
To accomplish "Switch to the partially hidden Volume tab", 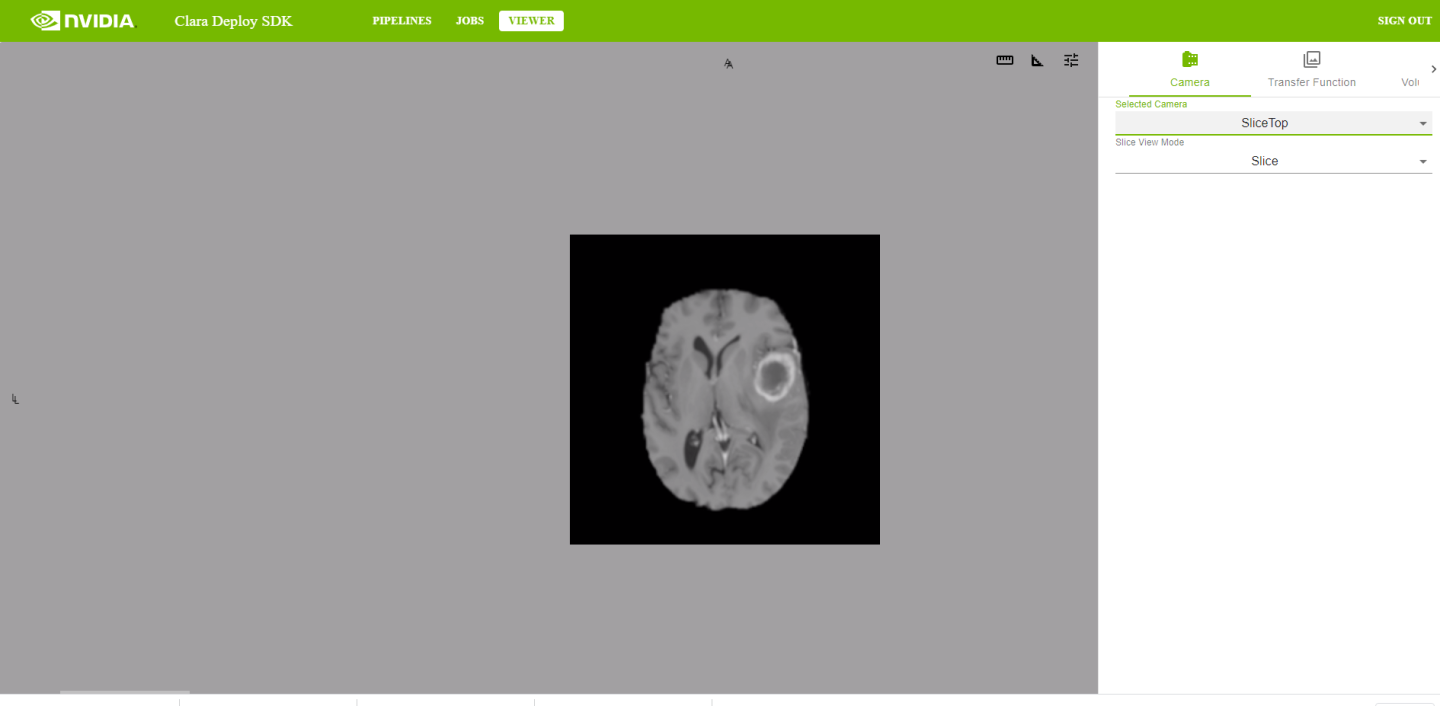I will [x=1409, y=82].
